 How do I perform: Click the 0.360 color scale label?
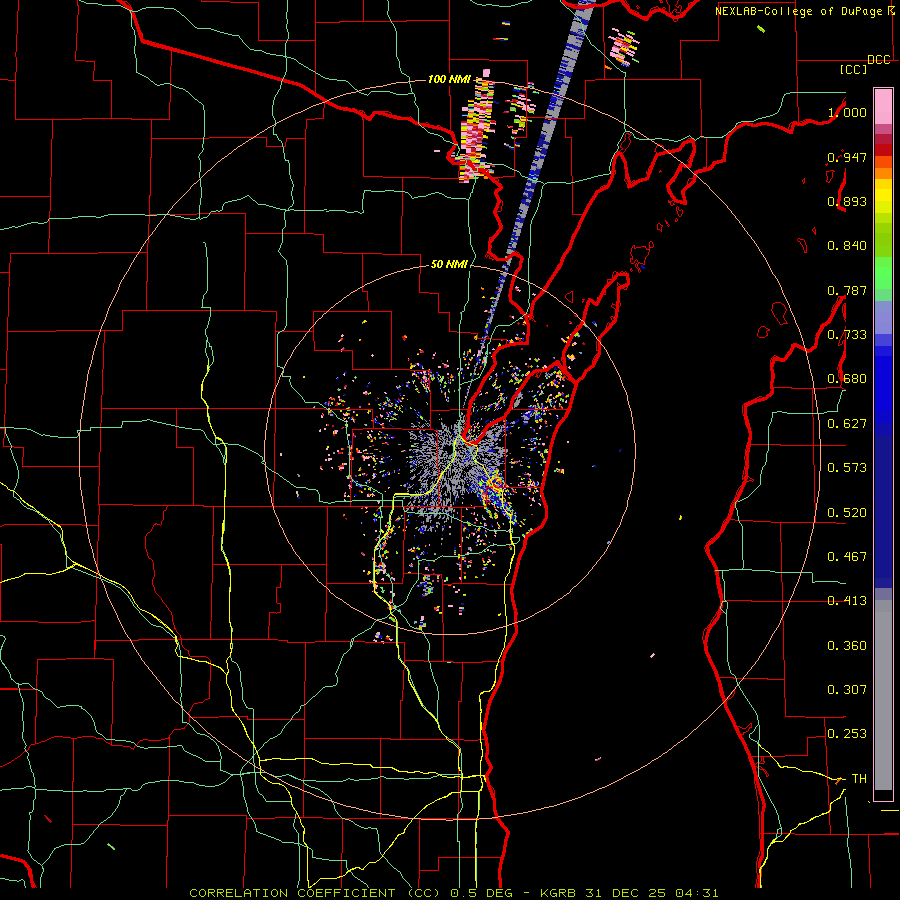tap(847, 645)
